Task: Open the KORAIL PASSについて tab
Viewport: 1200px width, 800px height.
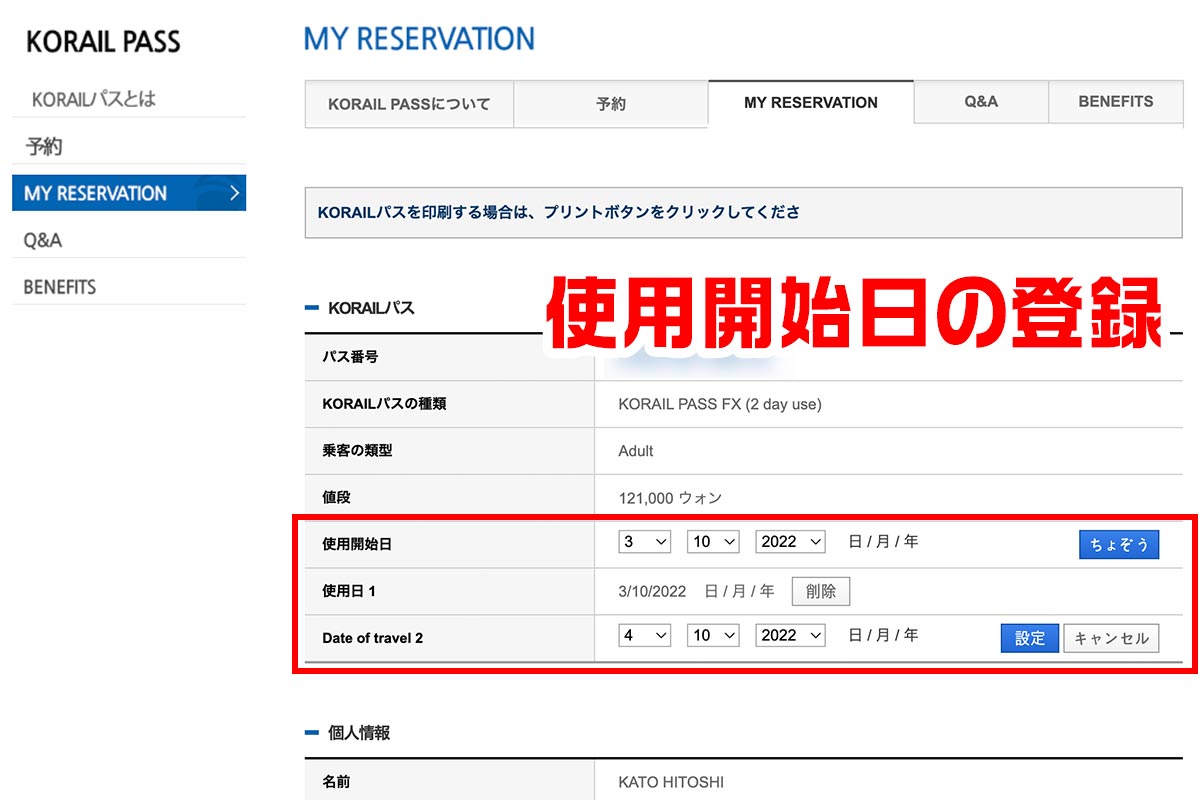Action: [409, 104]
